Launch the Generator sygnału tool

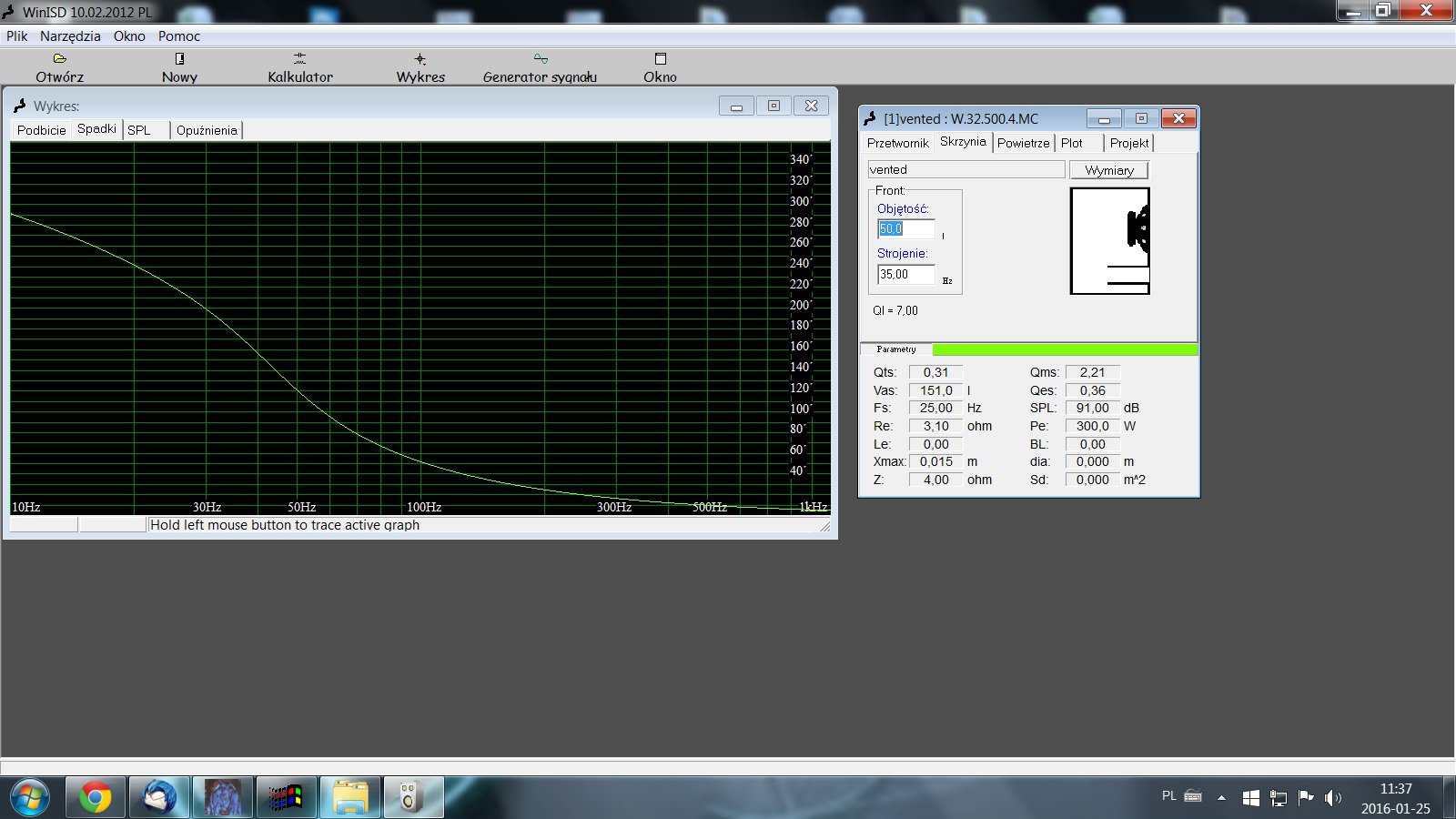coord(541,59)
